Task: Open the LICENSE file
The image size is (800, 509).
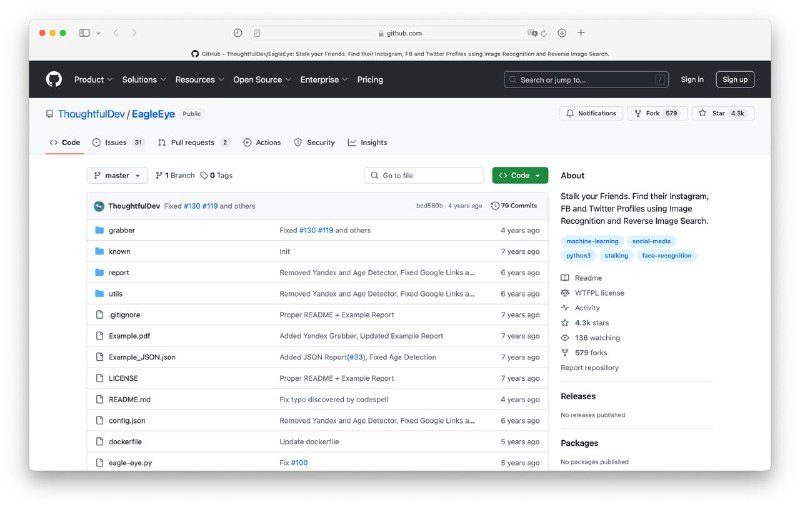Action: [123, 378]
